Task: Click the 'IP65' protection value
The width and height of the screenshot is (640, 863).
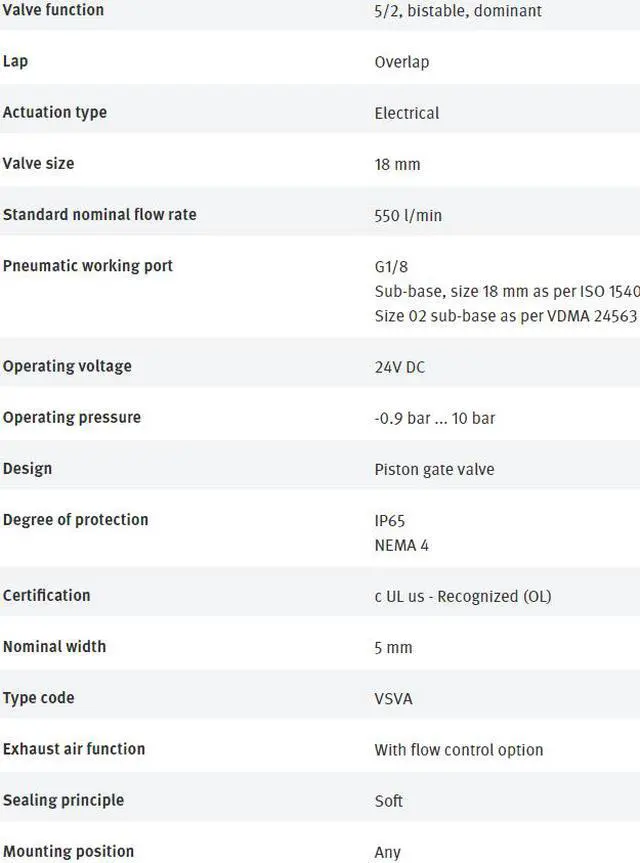Action: coord(389,521)
